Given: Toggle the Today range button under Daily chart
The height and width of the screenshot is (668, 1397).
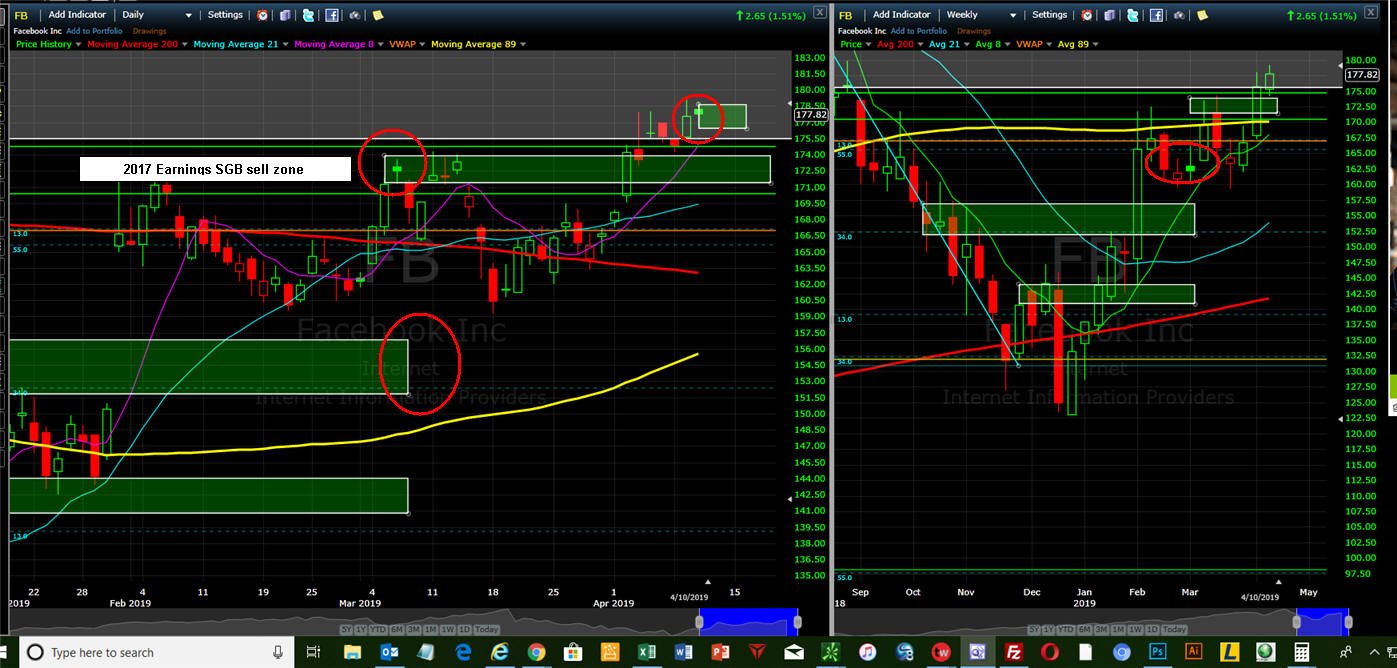Looking at the screenshot, I should tap(486, 629).
